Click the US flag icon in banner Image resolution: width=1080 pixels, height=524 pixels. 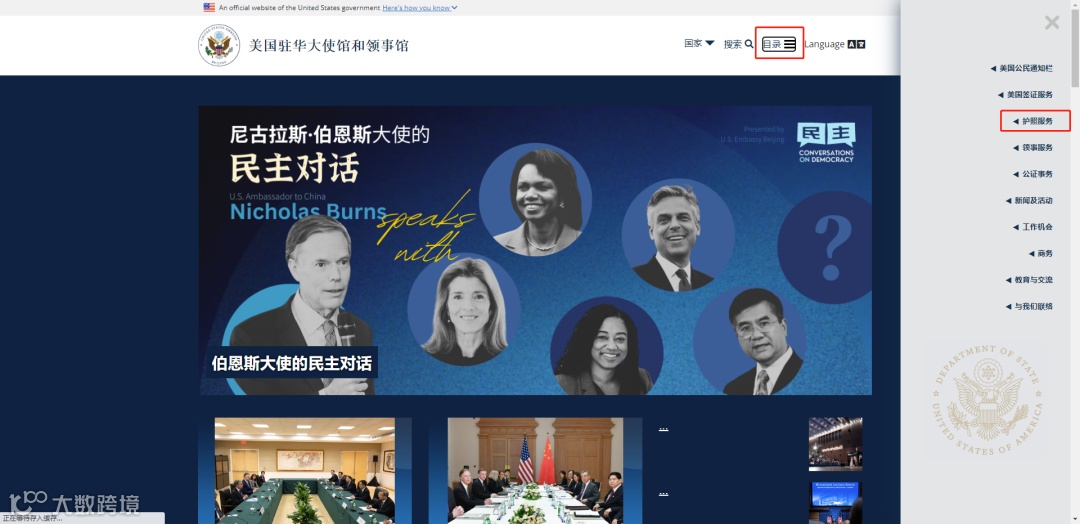(x=209, y=8)
